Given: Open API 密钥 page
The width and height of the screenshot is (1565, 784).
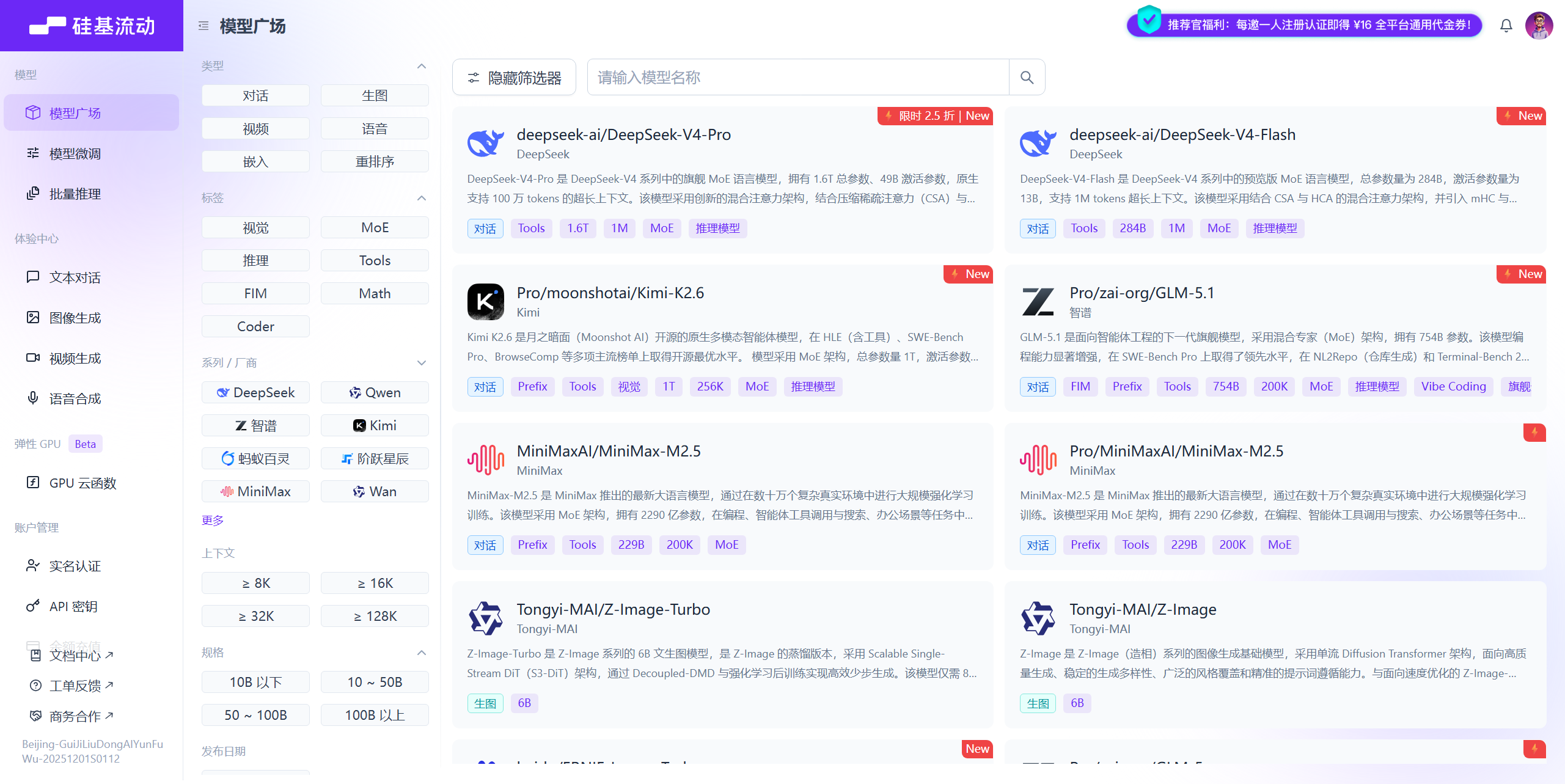Looking at the screenshot, I should tap(91, 606).
